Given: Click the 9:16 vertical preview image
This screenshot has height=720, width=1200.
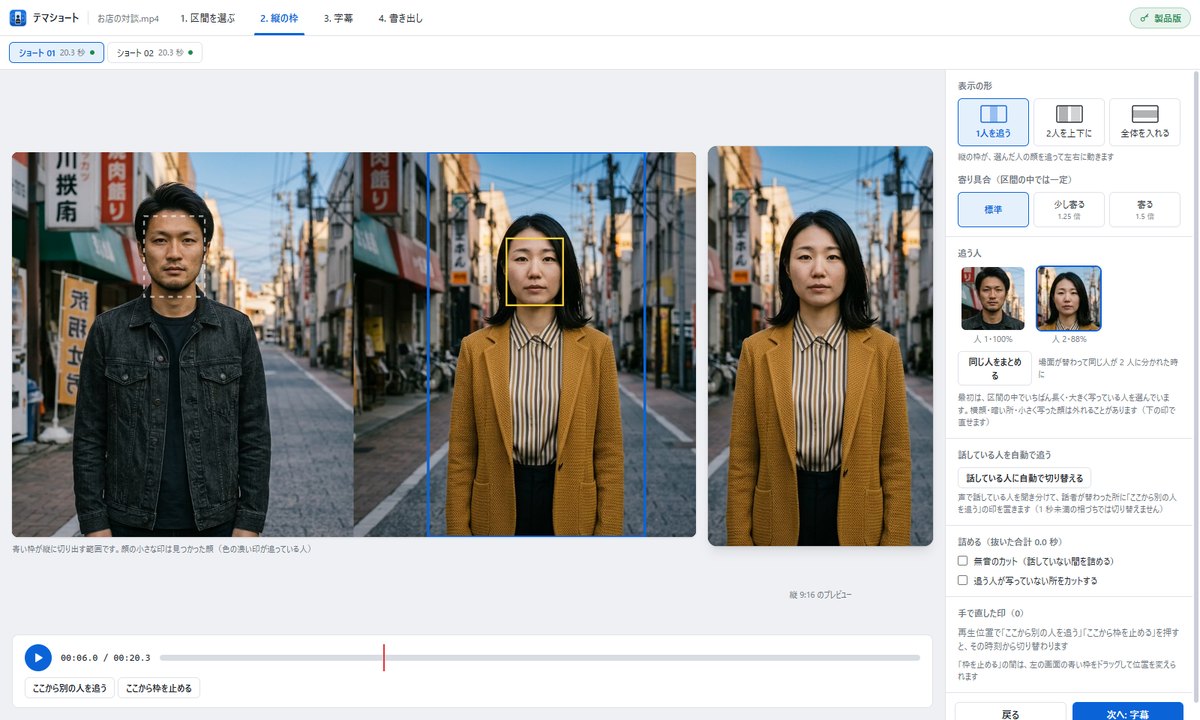Looking at the screenshot, I should 820,346.
